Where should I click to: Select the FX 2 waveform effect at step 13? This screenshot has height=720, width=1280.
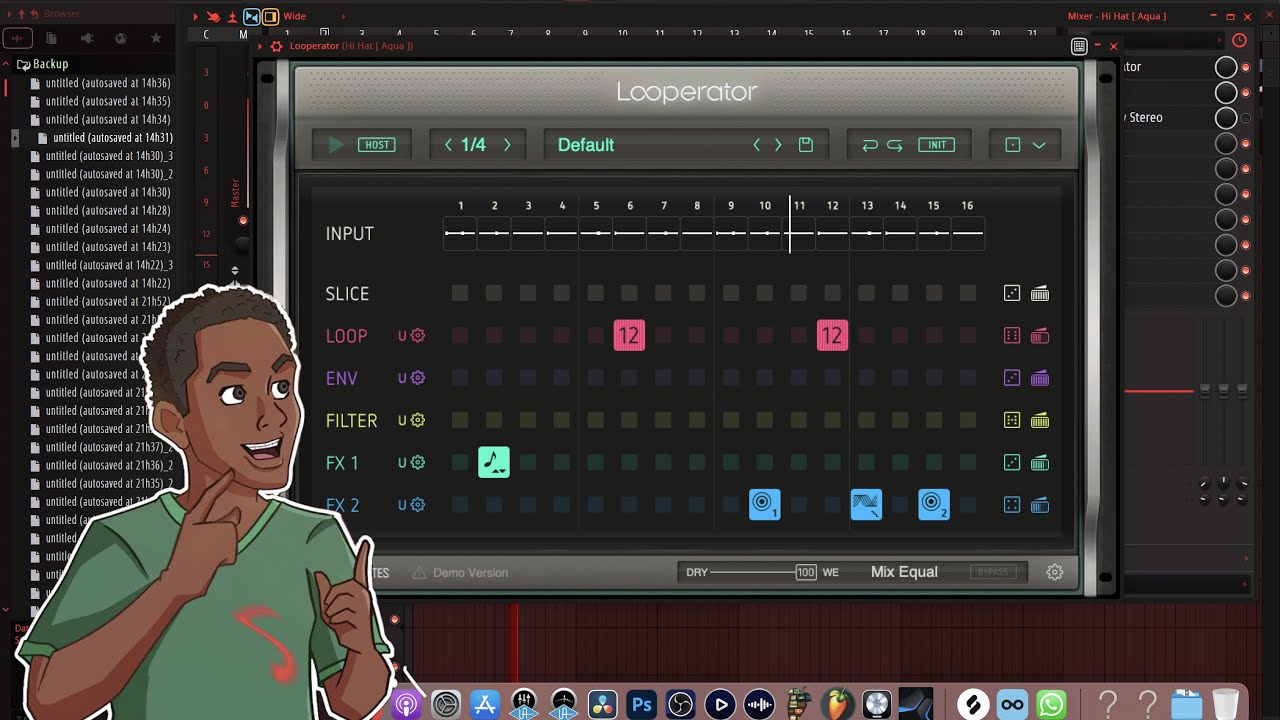(866, 504)
